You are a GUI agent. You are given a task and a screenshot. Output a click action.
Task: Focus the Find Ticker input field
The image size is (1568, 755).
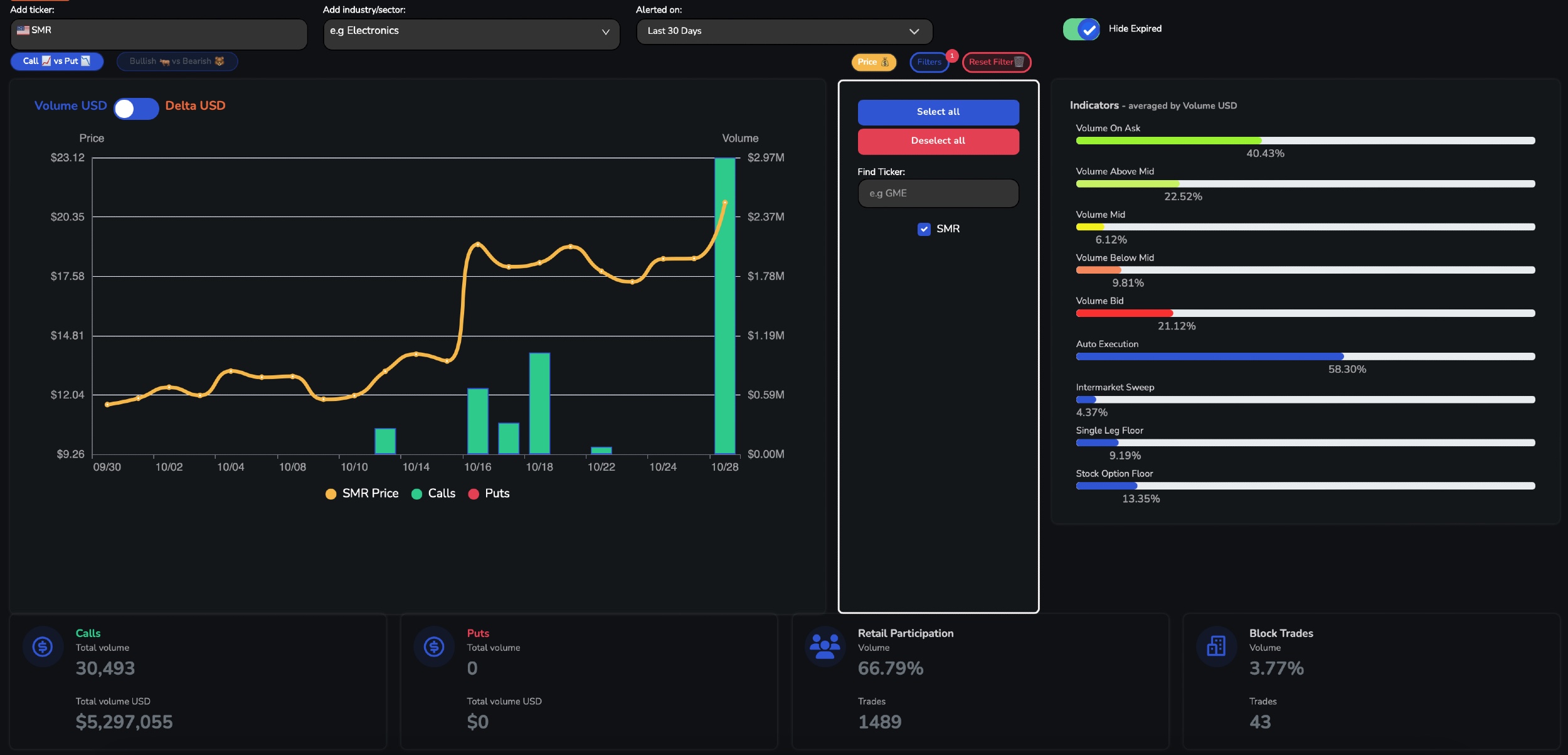938,193
